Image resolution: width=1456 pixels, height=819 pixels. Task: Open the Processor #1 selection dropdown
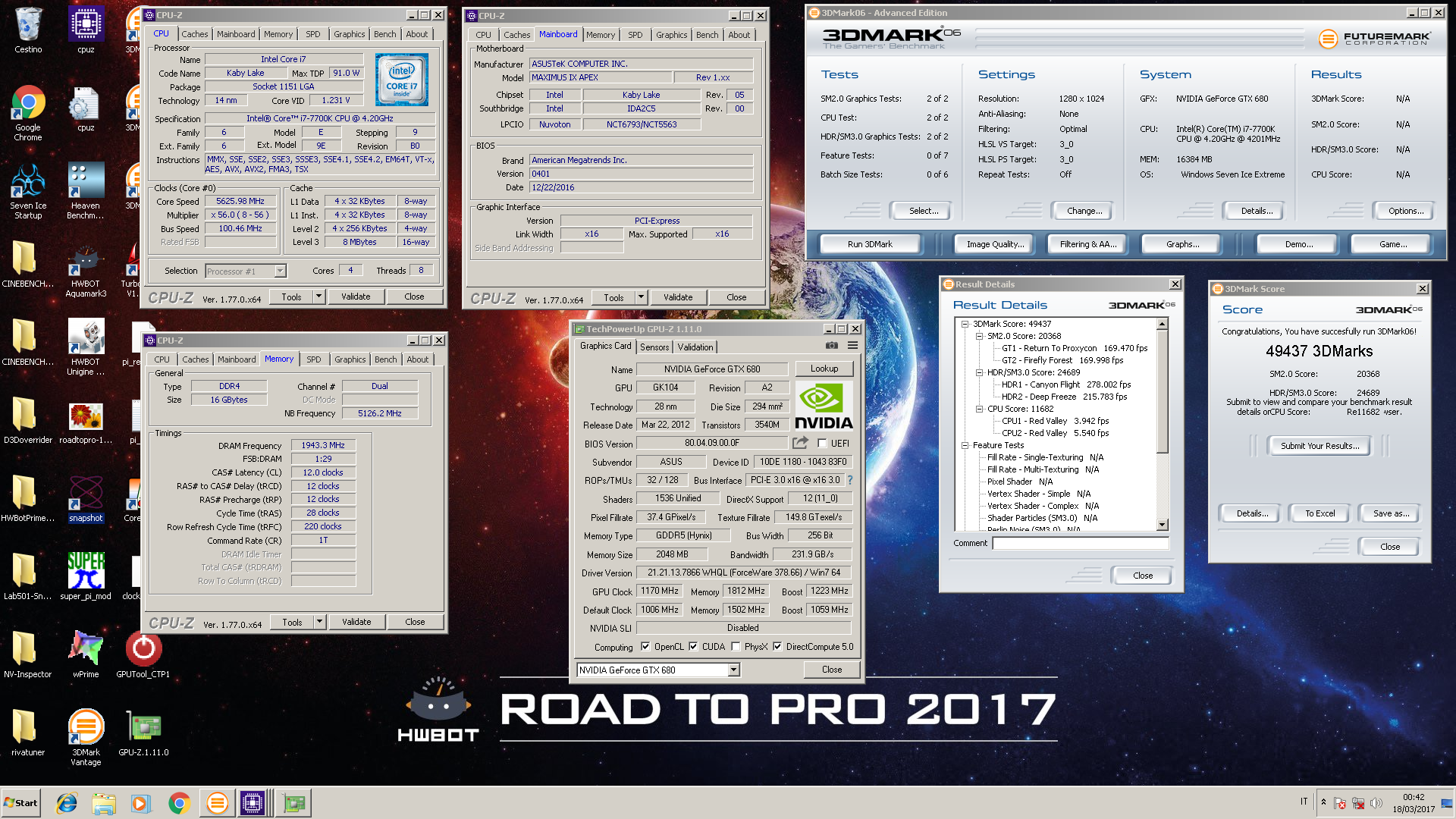point(280,271)
